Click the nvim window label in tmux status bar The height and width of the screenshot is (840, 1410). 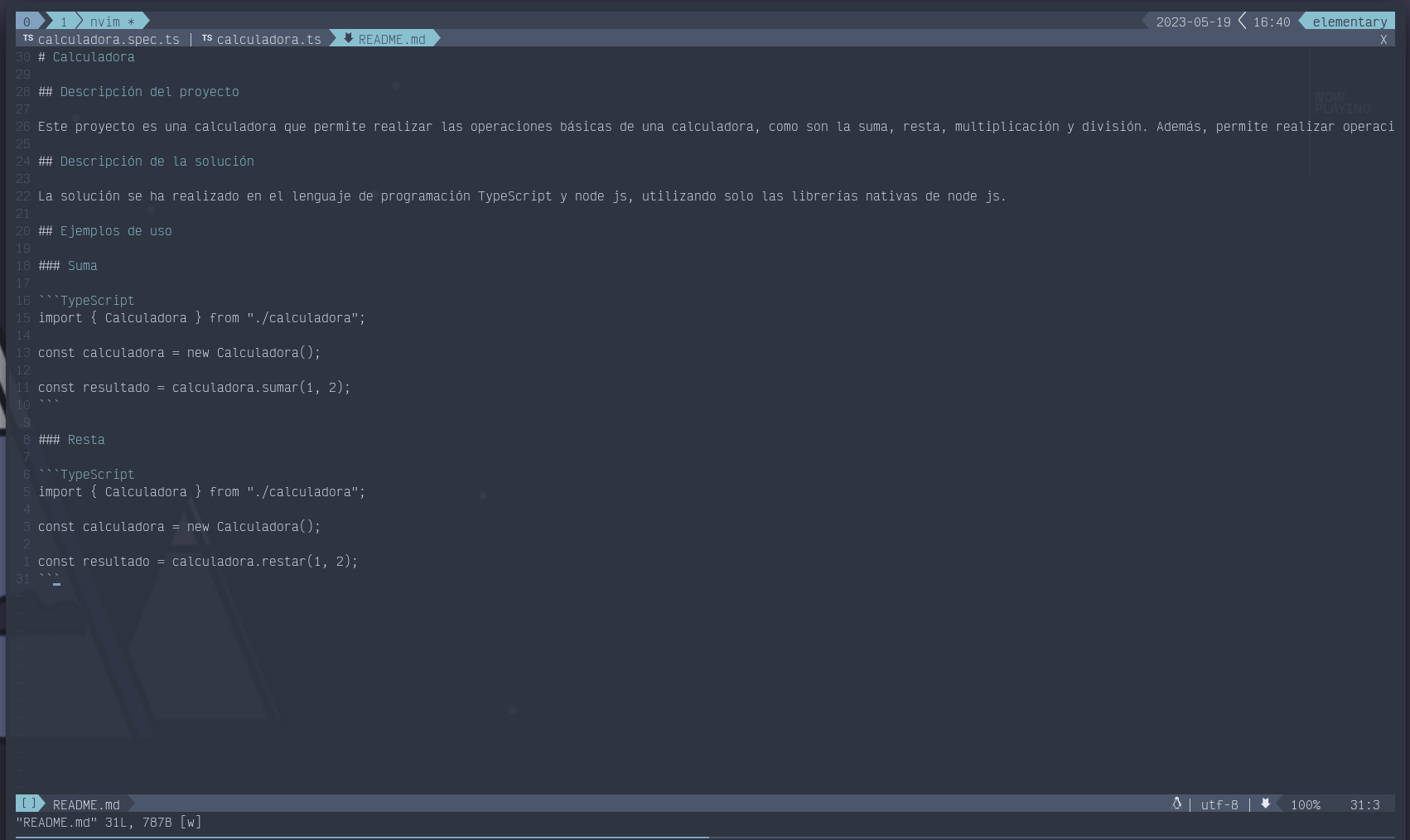point(103,22)
